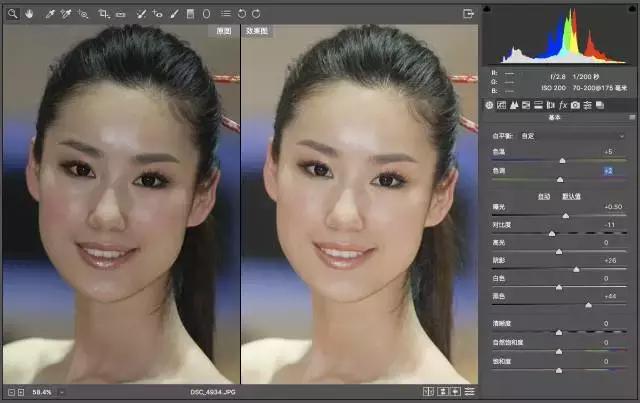This screenshot has width=640, height=403.
Task: Click the original image (原图) label
Action: 224,31
